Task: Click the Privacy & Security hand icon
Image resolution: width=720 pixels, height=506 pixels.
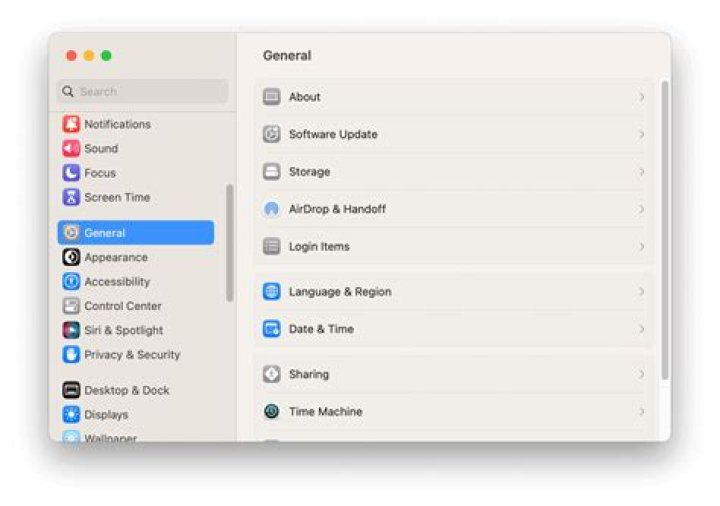Action: tap(71, 354)
